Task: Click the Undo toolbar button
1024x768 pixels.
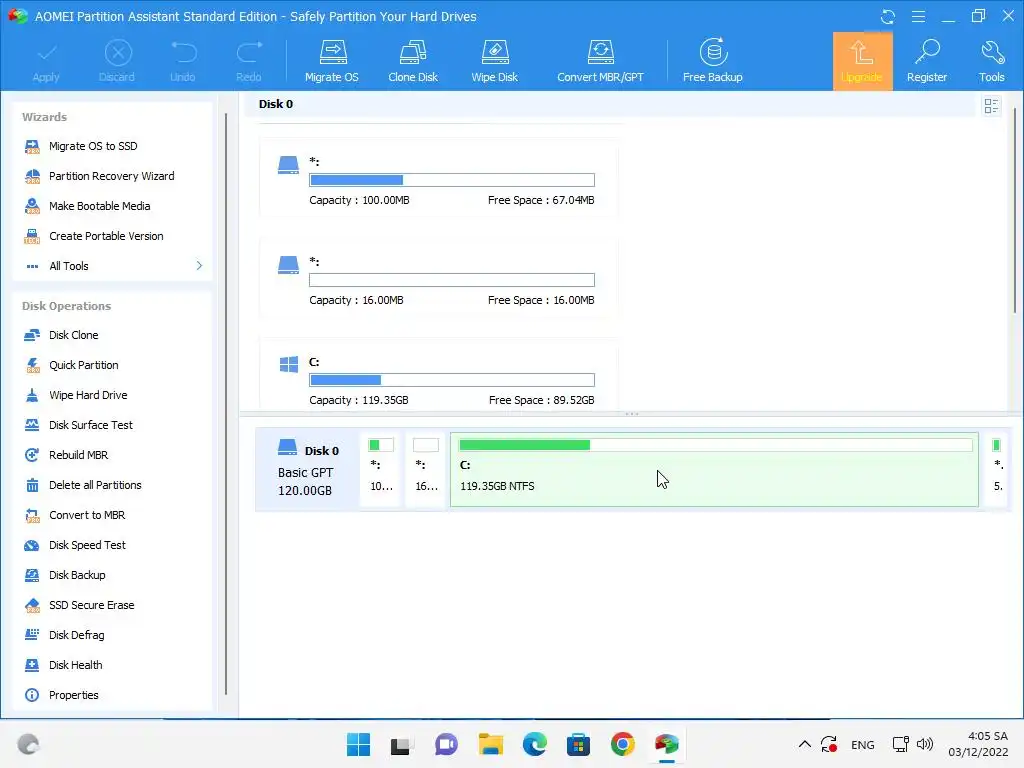Action: point(183,61)
